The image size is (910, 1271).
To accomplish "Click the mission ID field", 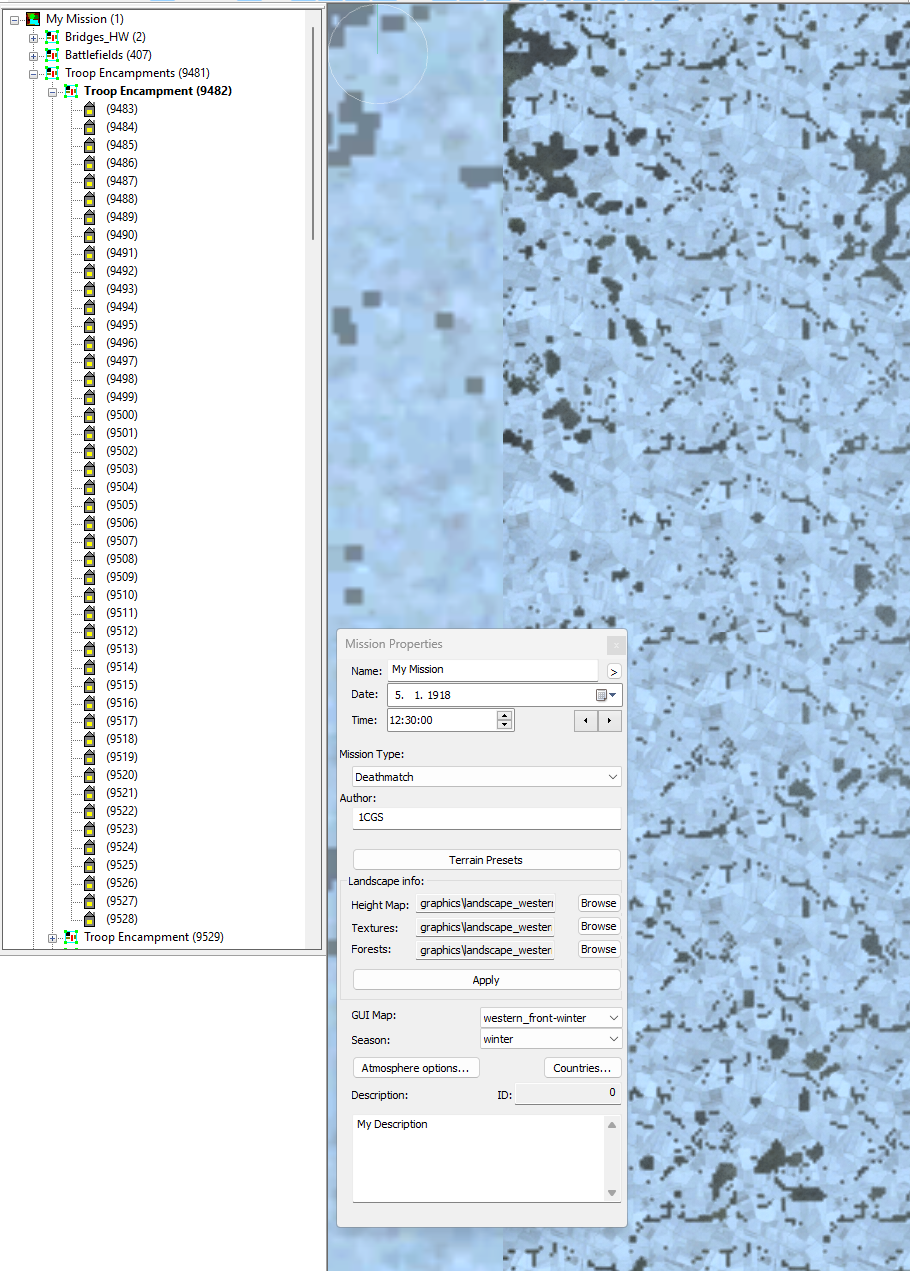I will click(x=568, y=1094).
